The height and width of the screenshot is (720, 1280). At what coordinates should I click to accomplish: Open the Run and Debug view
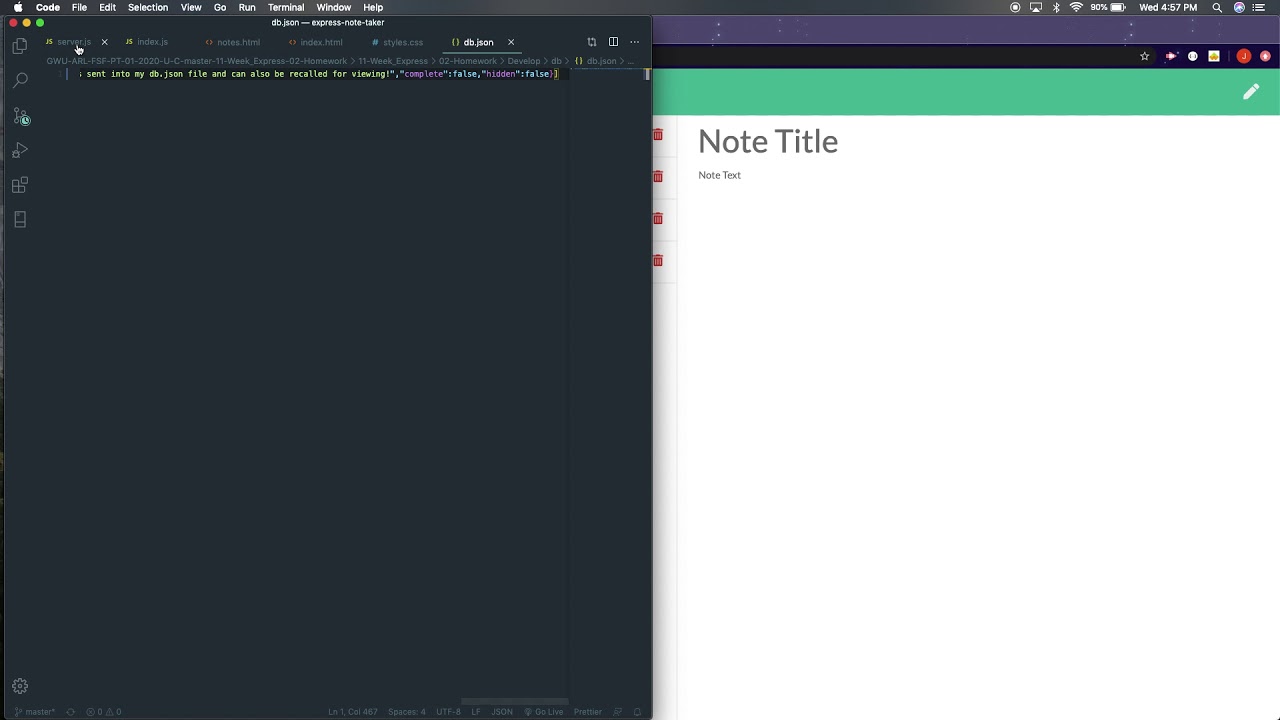[20, 150]
